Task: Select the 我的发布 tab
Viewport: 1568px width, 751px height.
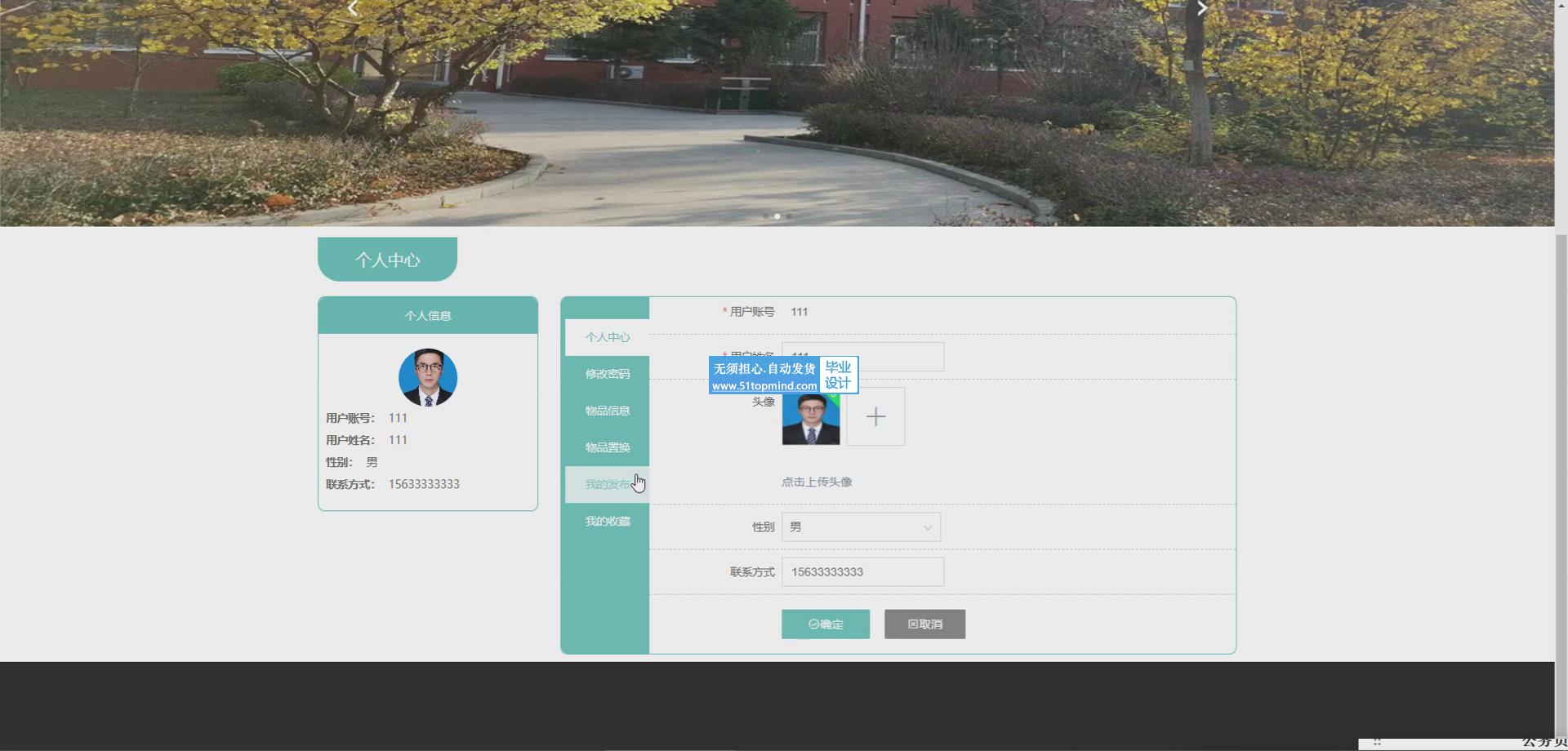Action: tap(607, 484)
